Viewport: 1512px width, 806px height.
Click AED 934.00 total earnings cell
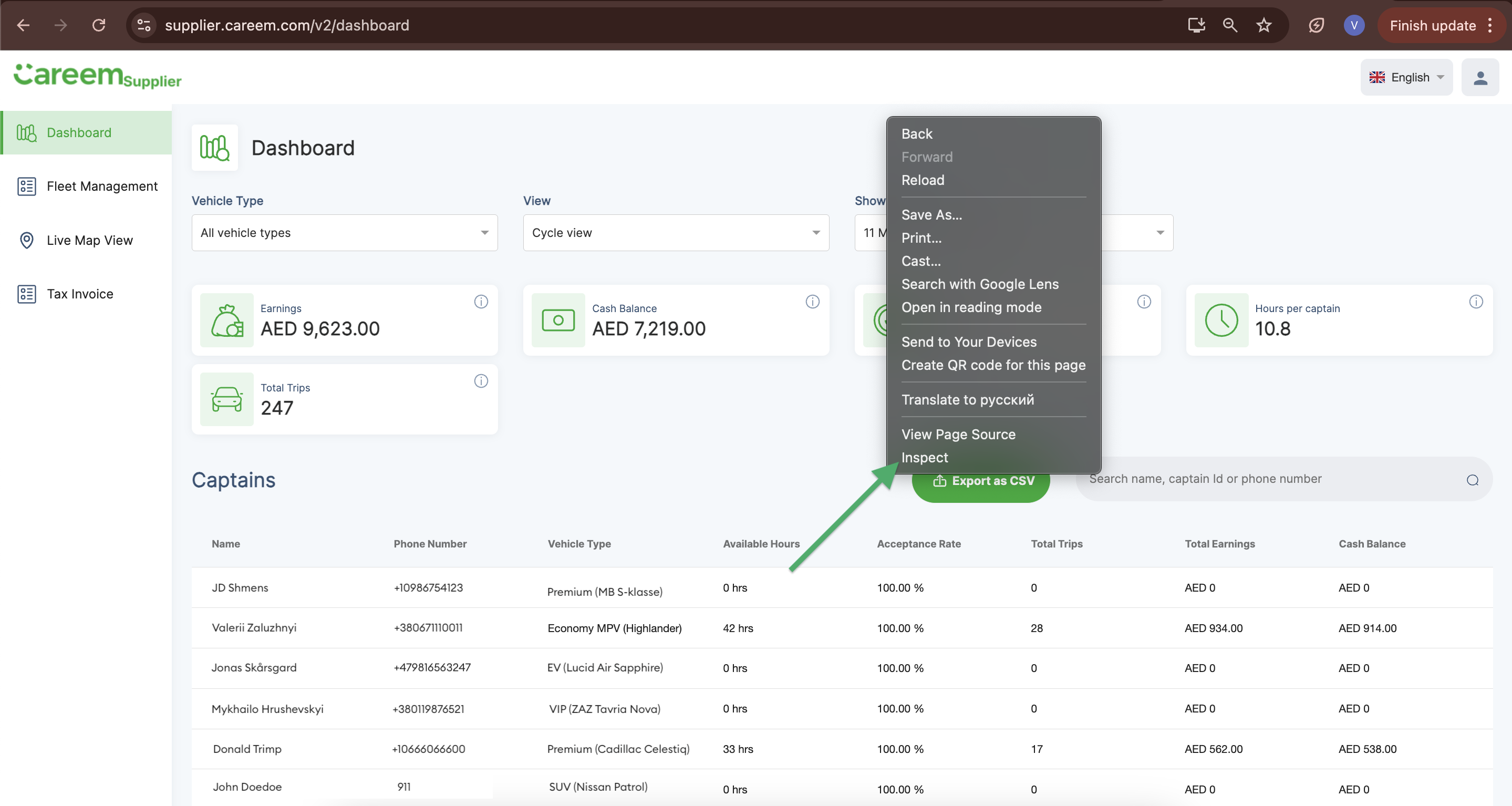[1213, 628]
